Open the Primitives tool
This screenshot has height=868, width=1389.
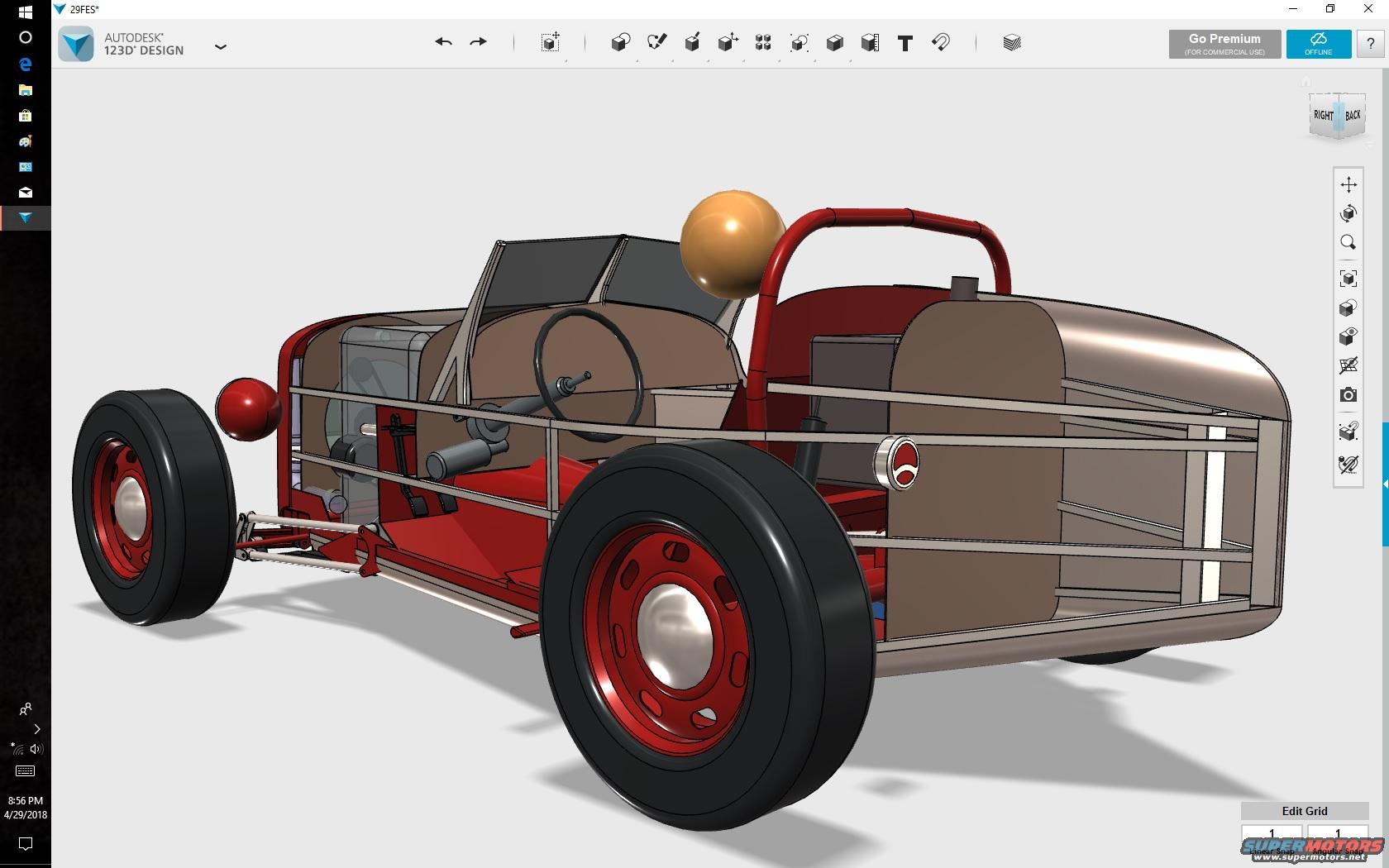tap(620, 43)
